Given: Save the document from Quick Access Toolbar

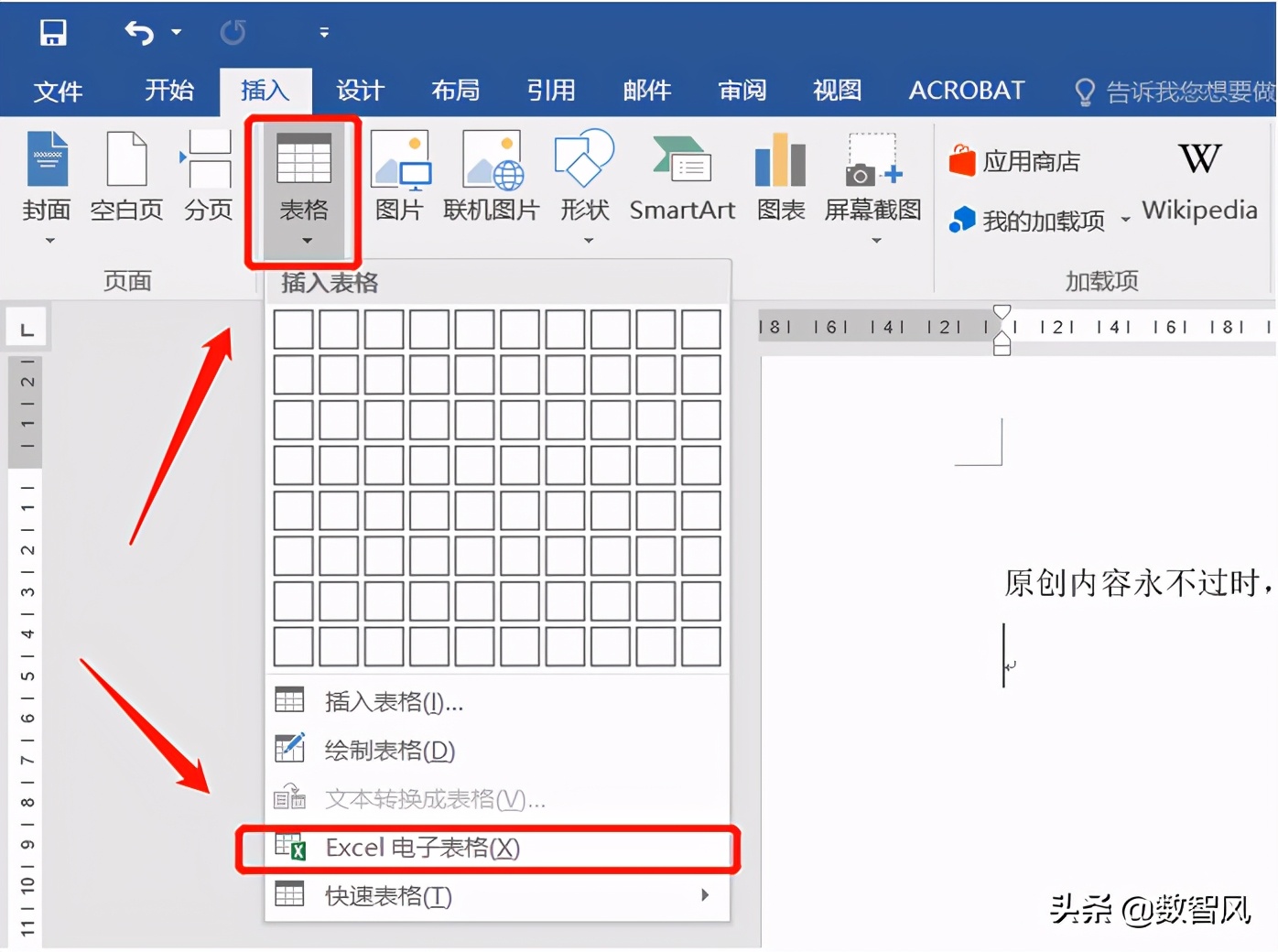Looking at the screenshot, I should pos(52,32).
